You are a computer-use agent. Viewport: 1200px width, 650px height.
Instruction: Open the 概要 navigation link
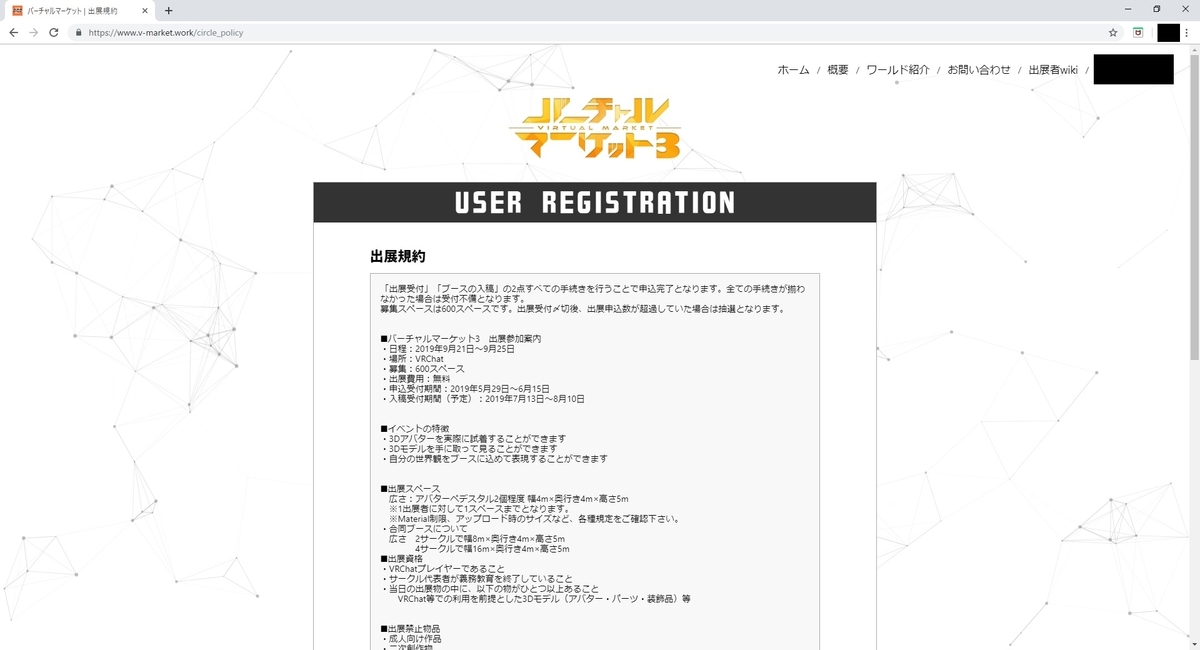[x=838, y=69]
